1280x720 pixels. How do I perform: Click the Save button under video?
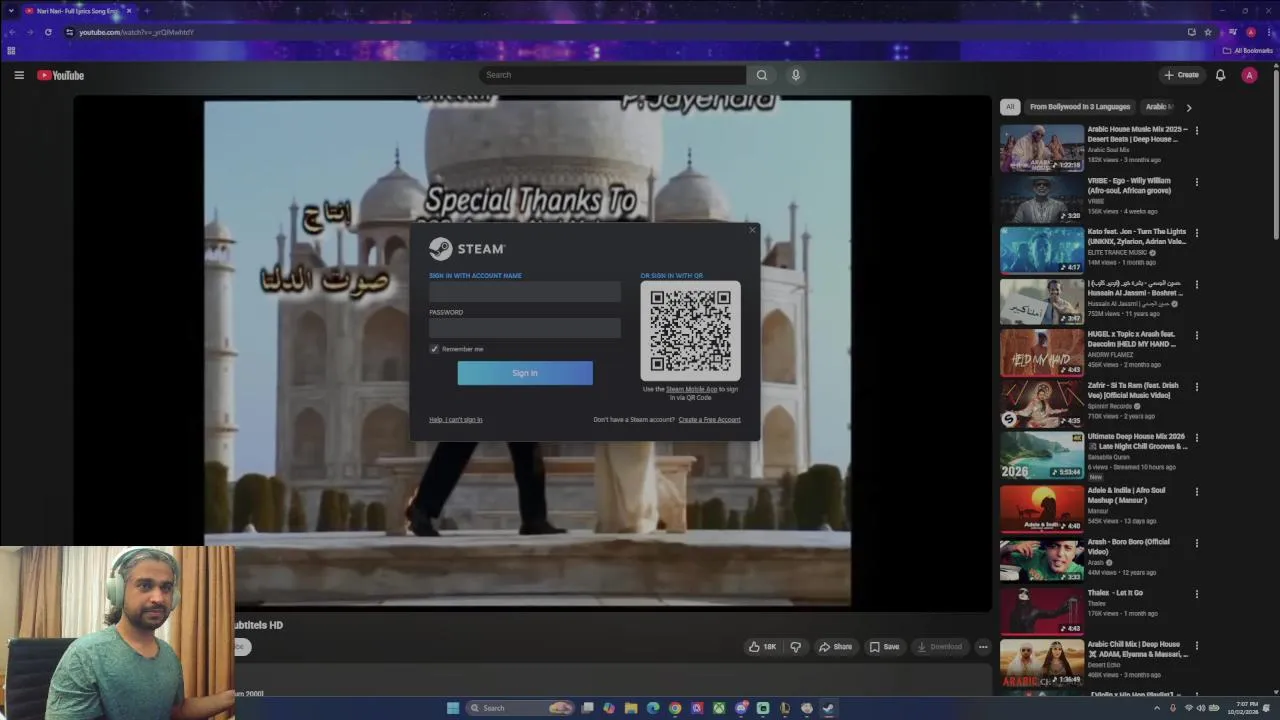click(x=884, y=647)
